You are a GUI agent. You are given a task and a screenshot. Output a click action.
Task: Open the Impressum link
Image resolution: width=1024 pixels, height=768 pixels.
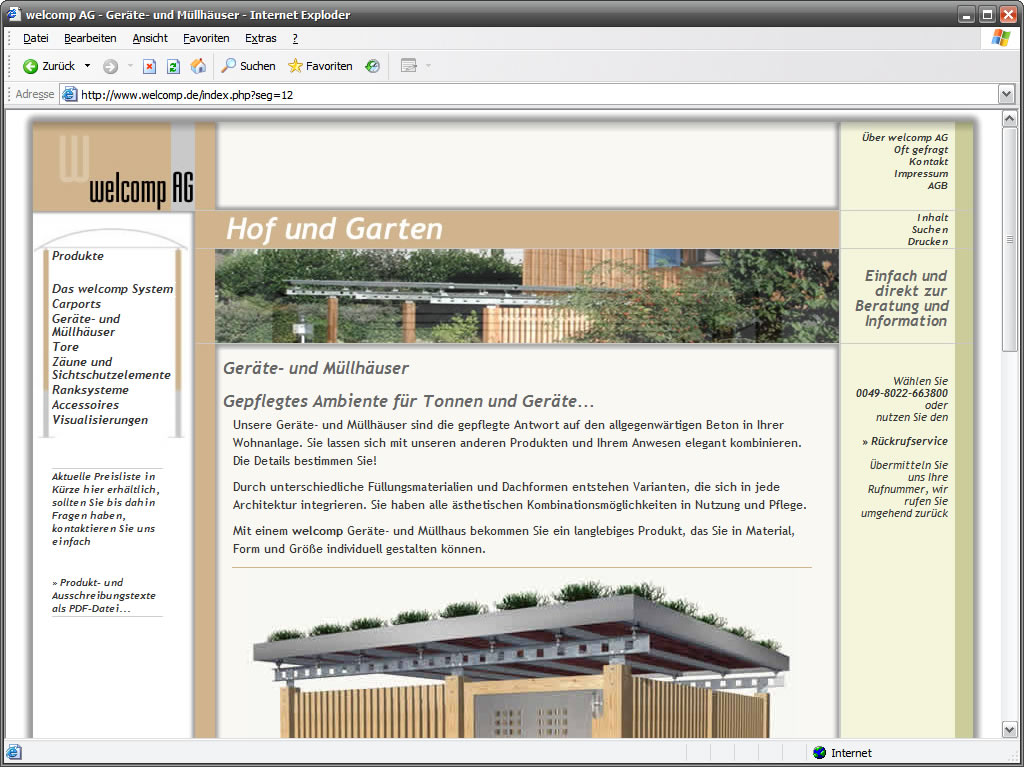click(921, 174)
